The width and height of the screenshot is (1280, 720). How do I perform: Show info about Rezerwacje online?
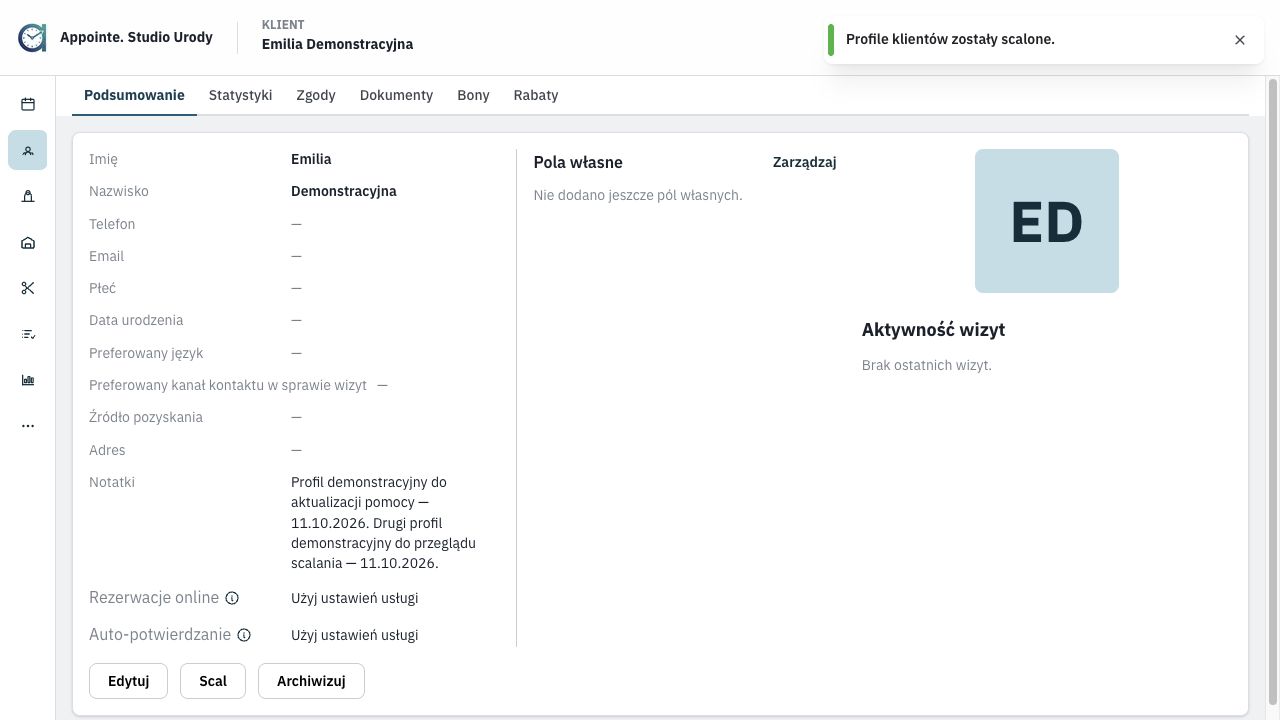click(x=232, y=598)
